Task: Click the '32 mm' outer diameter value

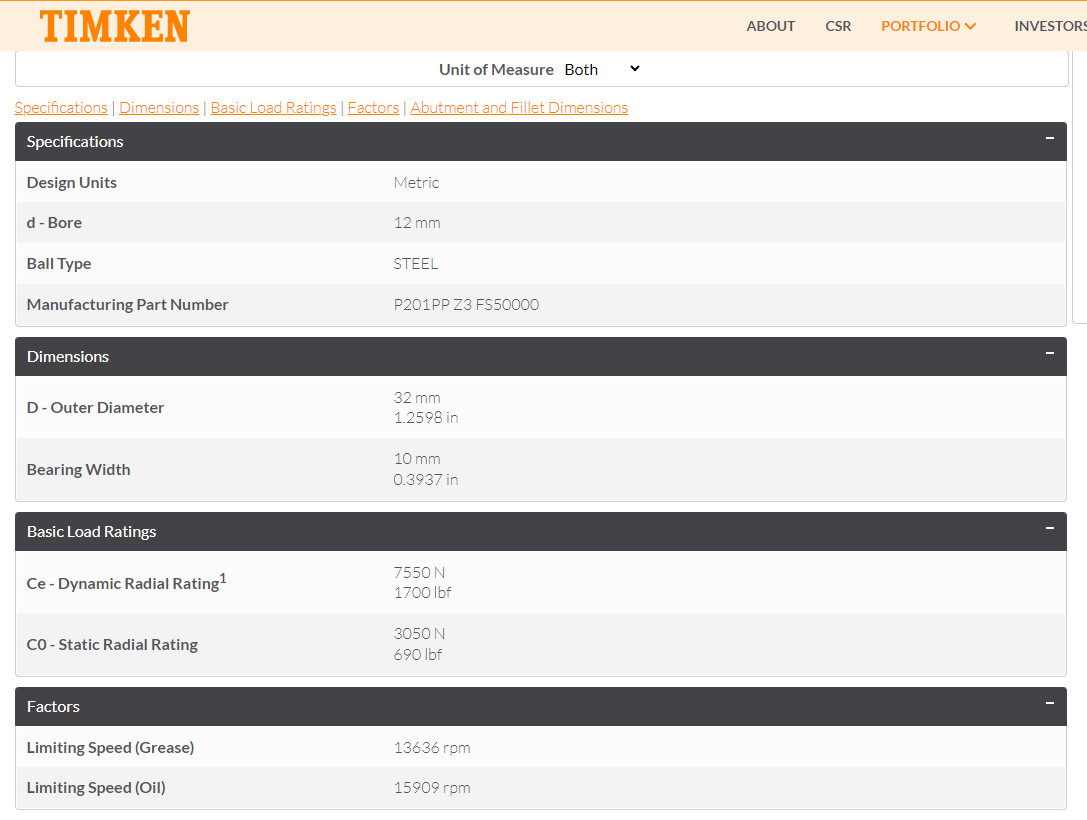Action: click(x=417, y=398)
